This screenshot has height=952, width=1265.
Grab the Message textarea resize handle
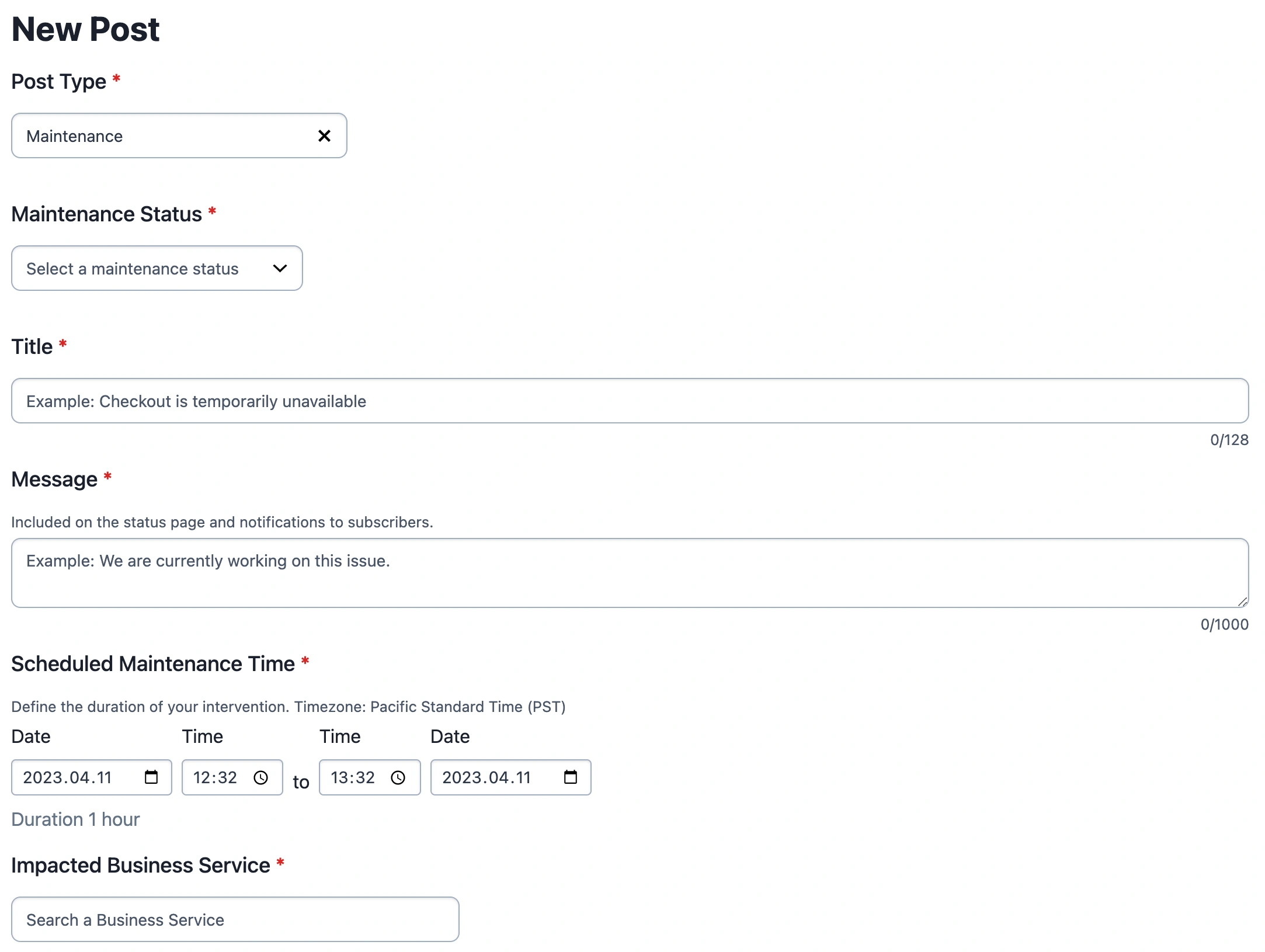pyautogui.click(x=1242, y=602)
